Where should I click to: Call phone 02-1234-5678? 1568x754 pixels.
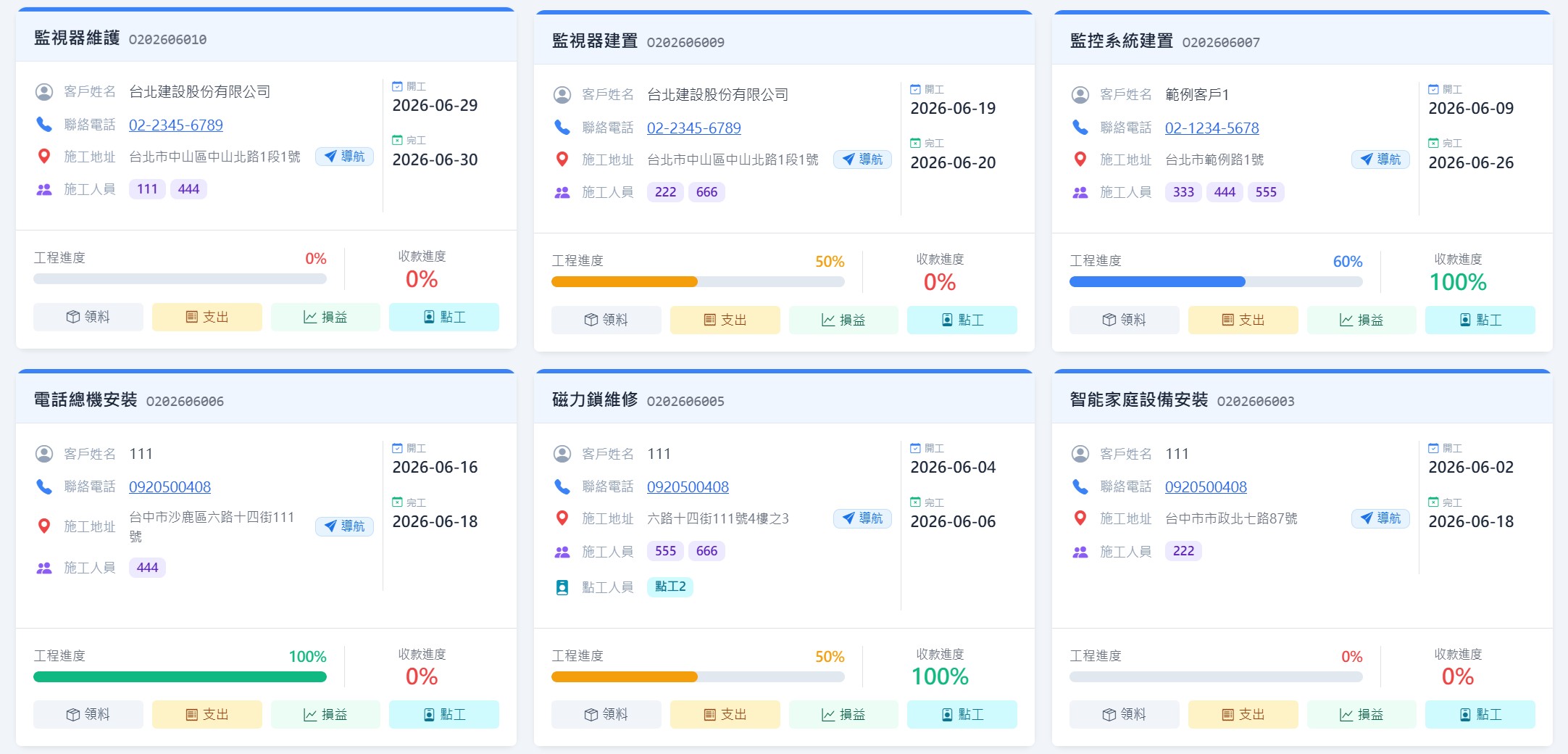1212,128
